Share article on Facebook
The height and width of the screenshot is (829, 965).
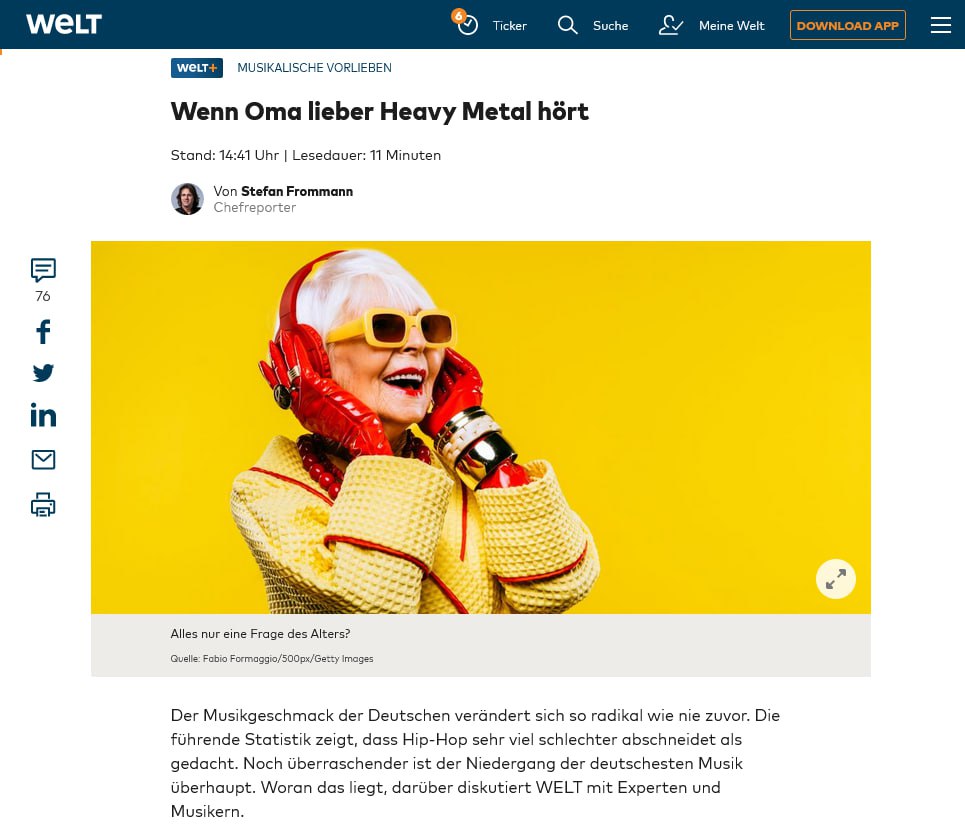(43, 332)
